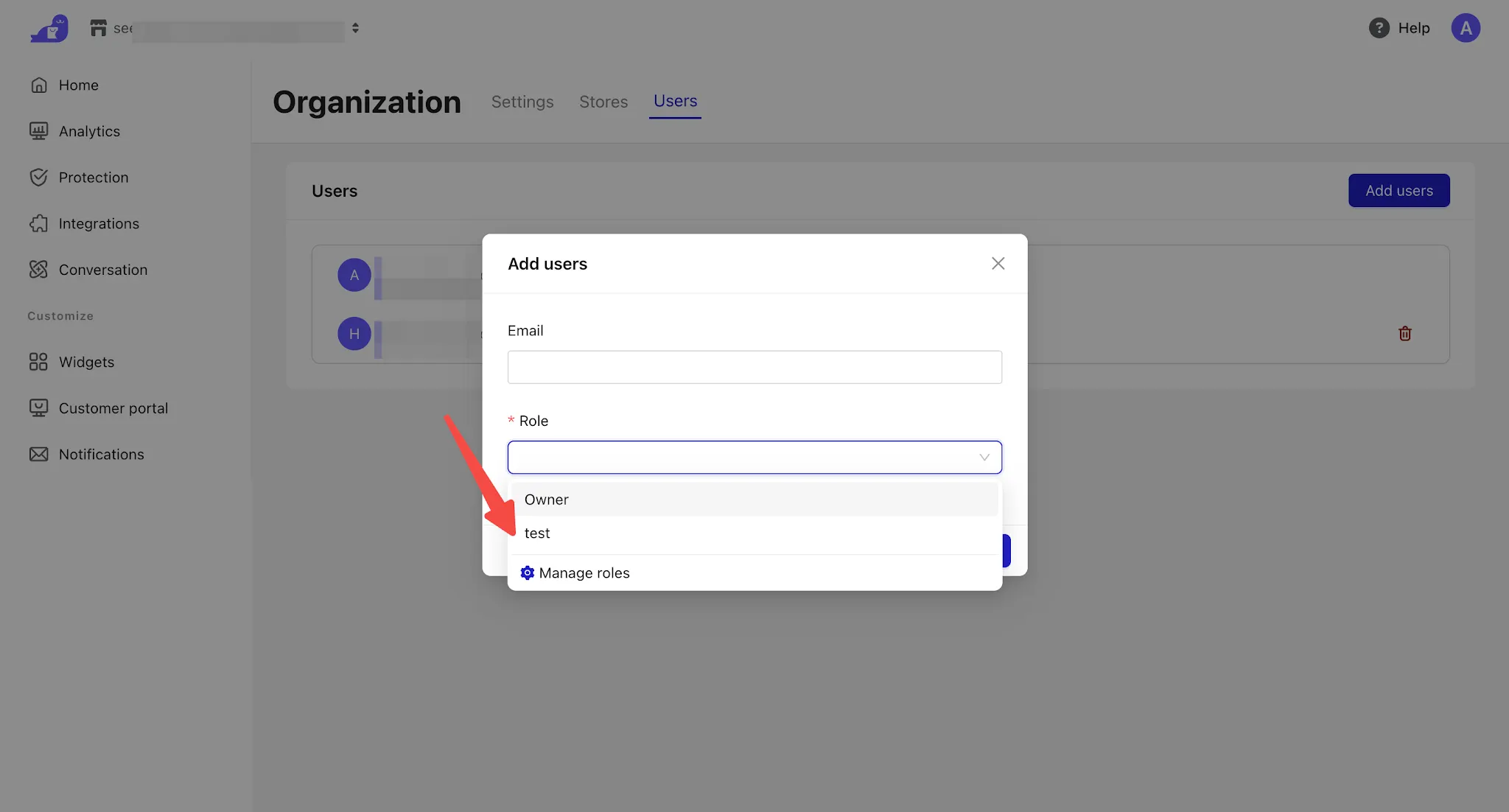Click the Home icon in sidebar
The height and width of the screenshot is (812, 1509).
click(x=39, y=85)
